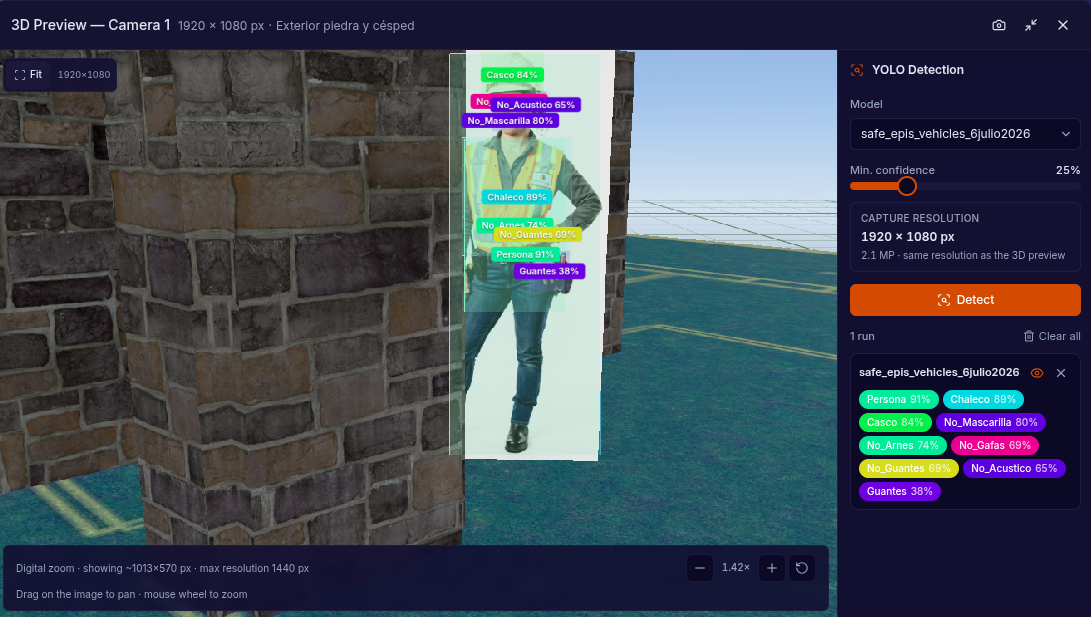The image size is (1091, 617).
Task: Zoom in with the plus button
Action: coord(772,568)
